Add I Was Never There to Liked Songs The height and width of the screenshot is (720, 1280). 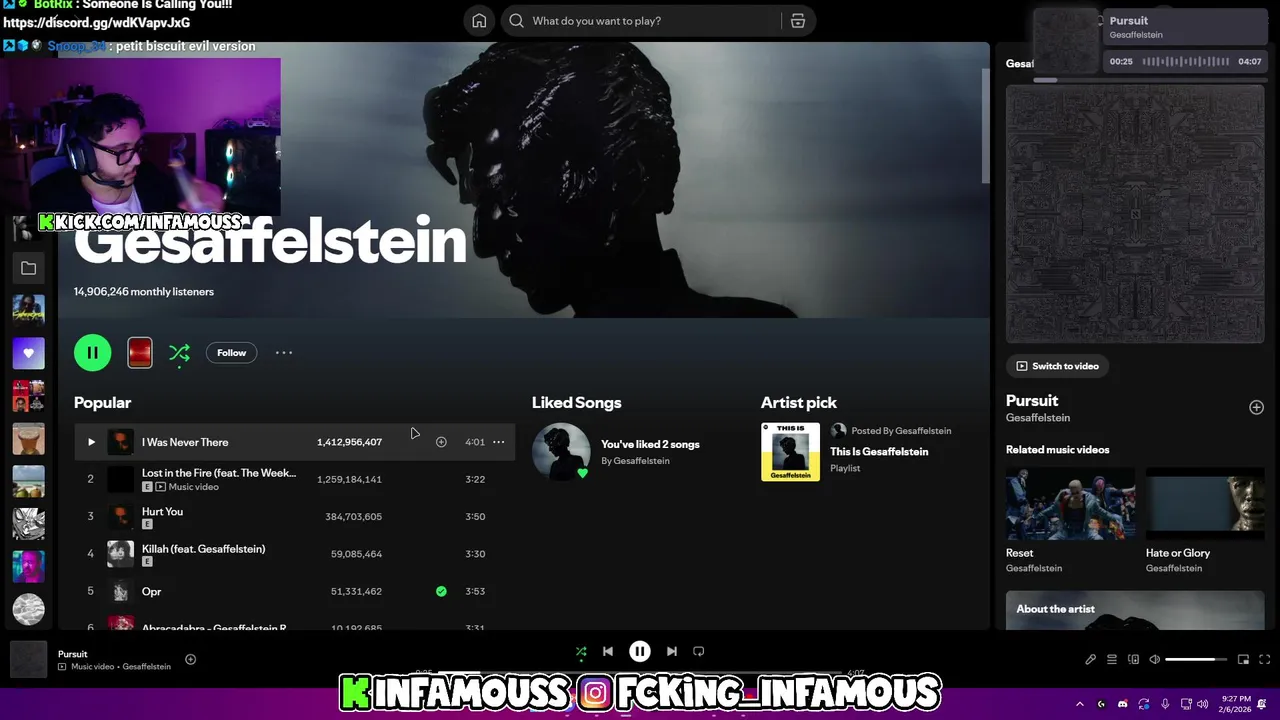pos(441,442)
